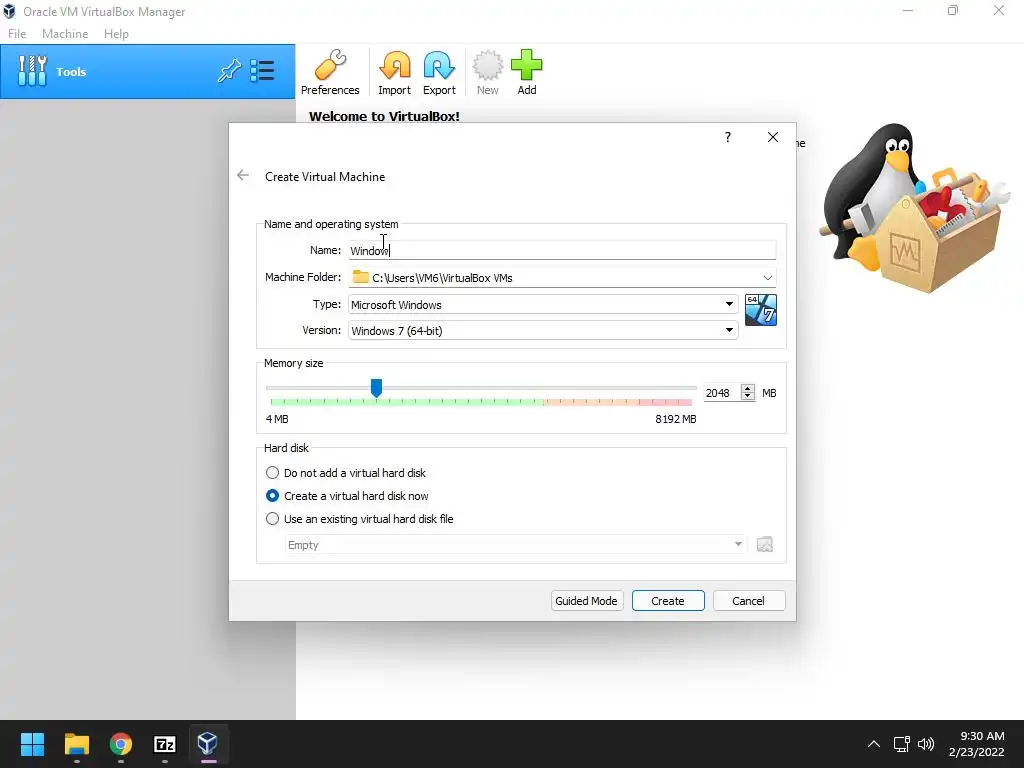The height and width of the screenshot is (768, 1024).
Task: Open 7-Zip from the taskbar
Action: point(165,744)
